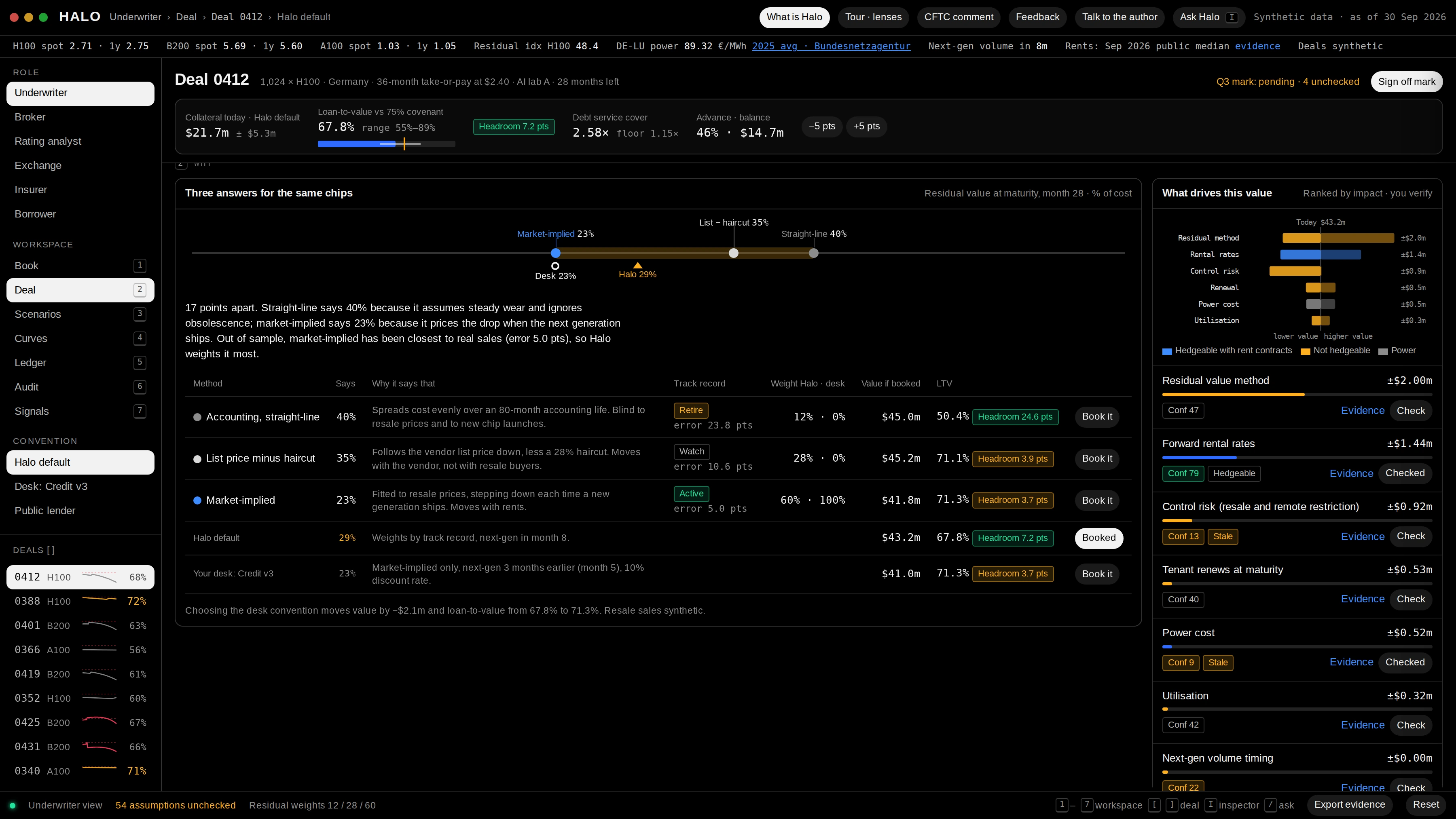Go to Underwriter in the breadcrumb
The height and width of the screenshot is (819, 1456).
(135, 17)
